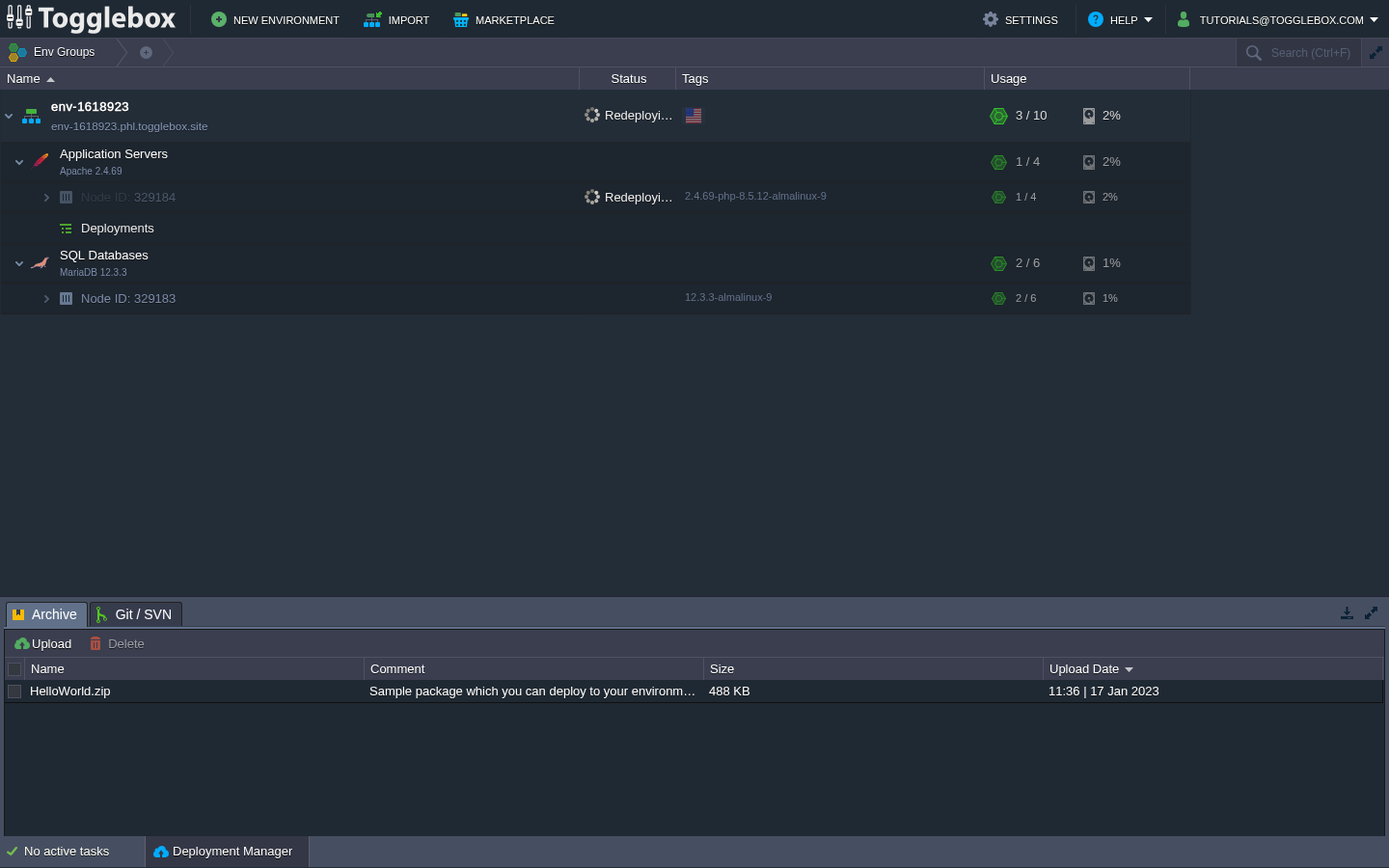Click the SQL Databases disk usage icon 1%

point(1089,263)
